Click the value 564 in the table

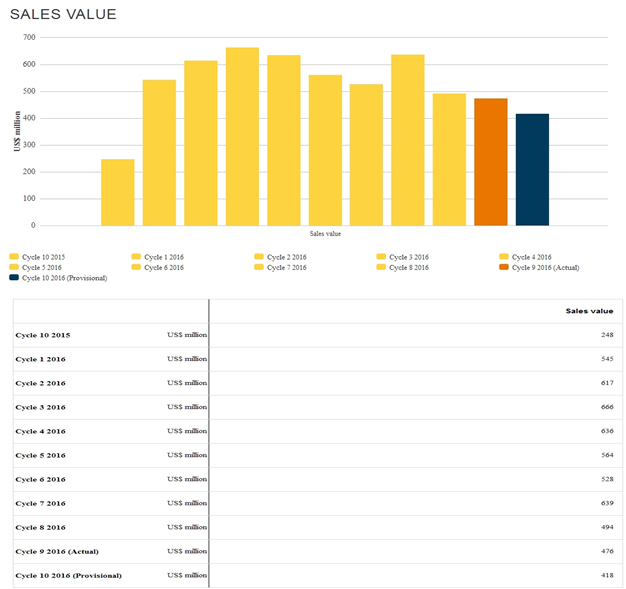pos(607,455)
